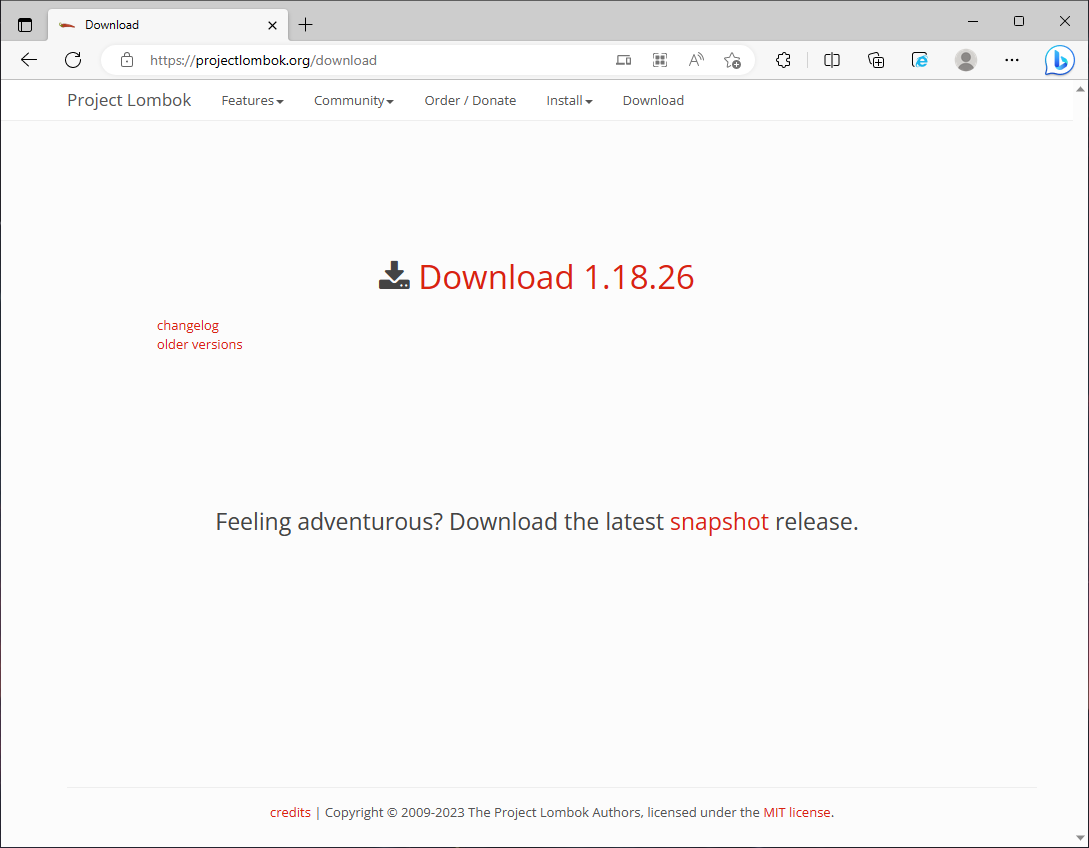Open the user profile avatar
The width and height of the screenshot is (1089, 848).
[965, 60]
